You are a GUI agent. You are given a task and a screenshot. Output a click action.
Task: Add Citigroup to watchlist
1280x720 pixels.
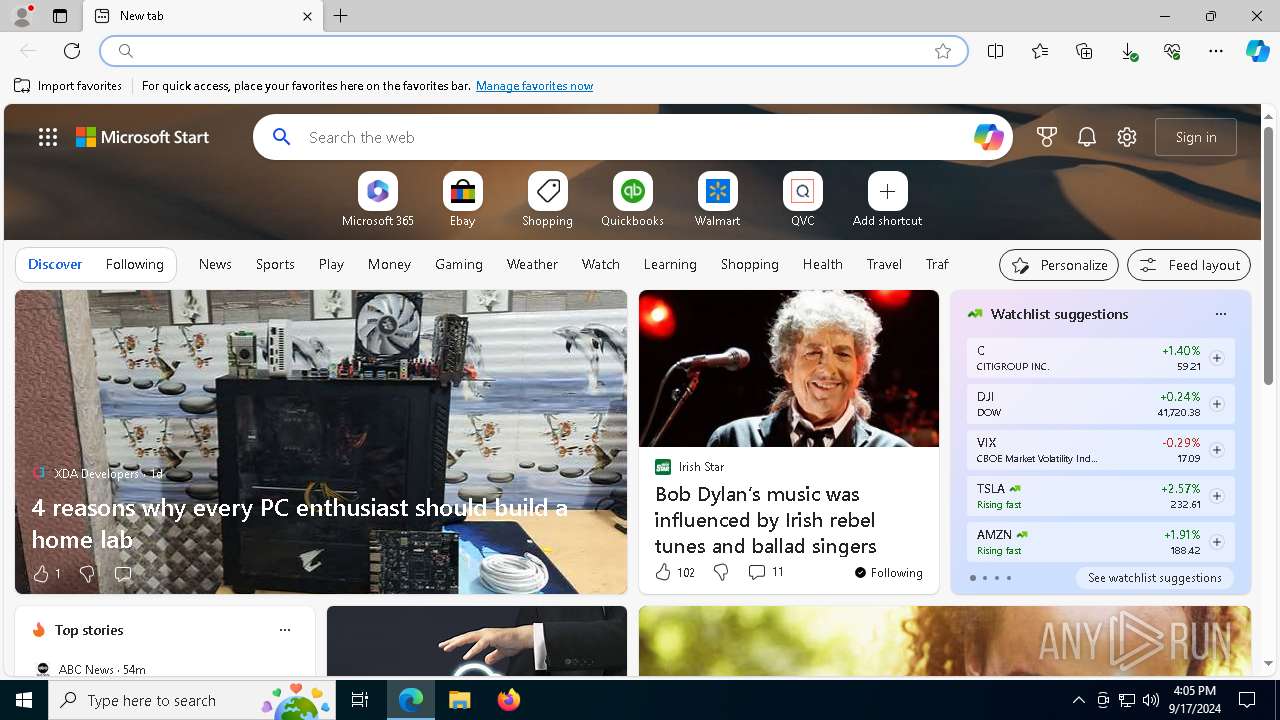1216,358
